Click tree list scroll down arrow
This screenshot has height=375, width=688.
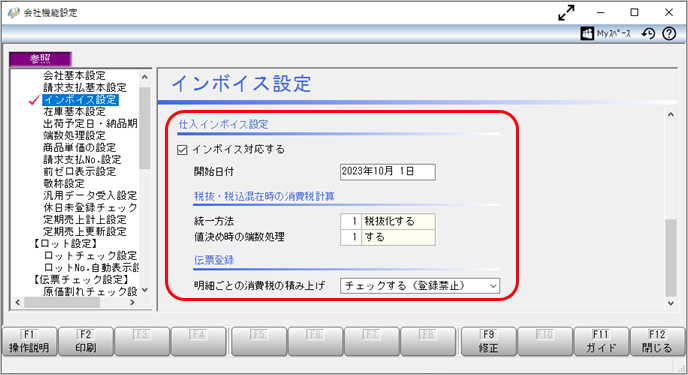click(145, 290)
